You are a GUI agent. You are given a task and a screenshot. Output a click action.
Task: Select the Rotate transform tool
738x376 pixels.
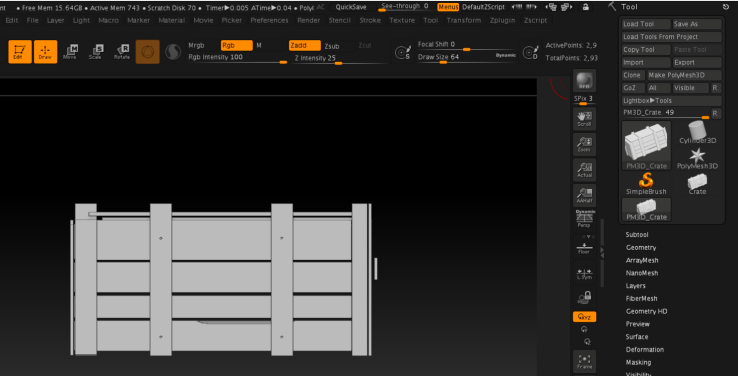(122, 52)
